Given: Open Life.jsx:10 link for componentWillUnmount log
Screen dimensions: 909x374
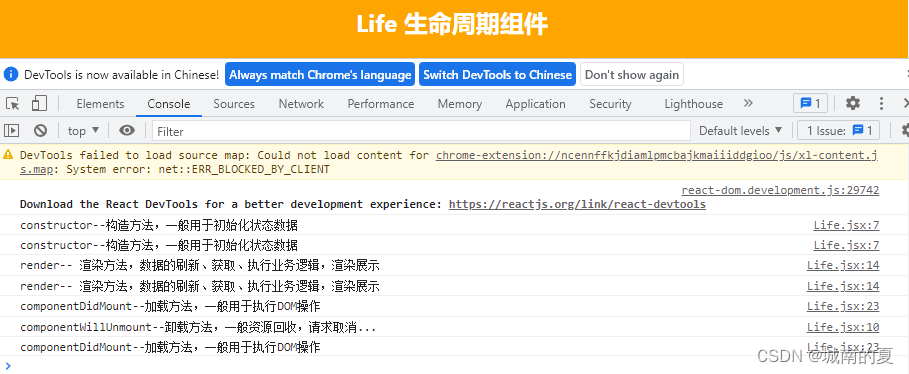Looking at the screenshot, I should pyautogui.click(x=843, y=327).
